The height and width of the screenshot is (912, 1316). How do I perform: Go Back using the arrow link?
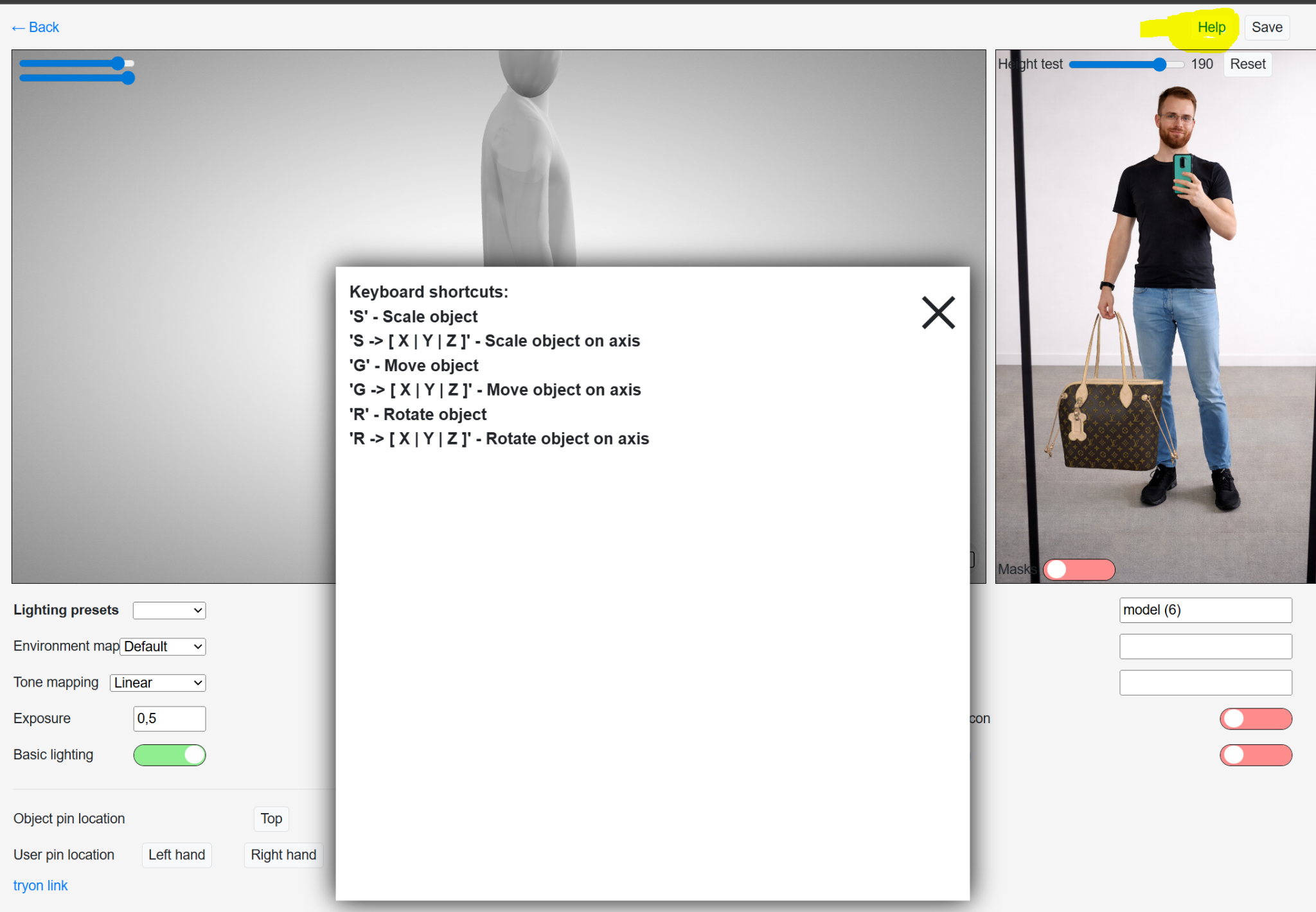[36, 28]
